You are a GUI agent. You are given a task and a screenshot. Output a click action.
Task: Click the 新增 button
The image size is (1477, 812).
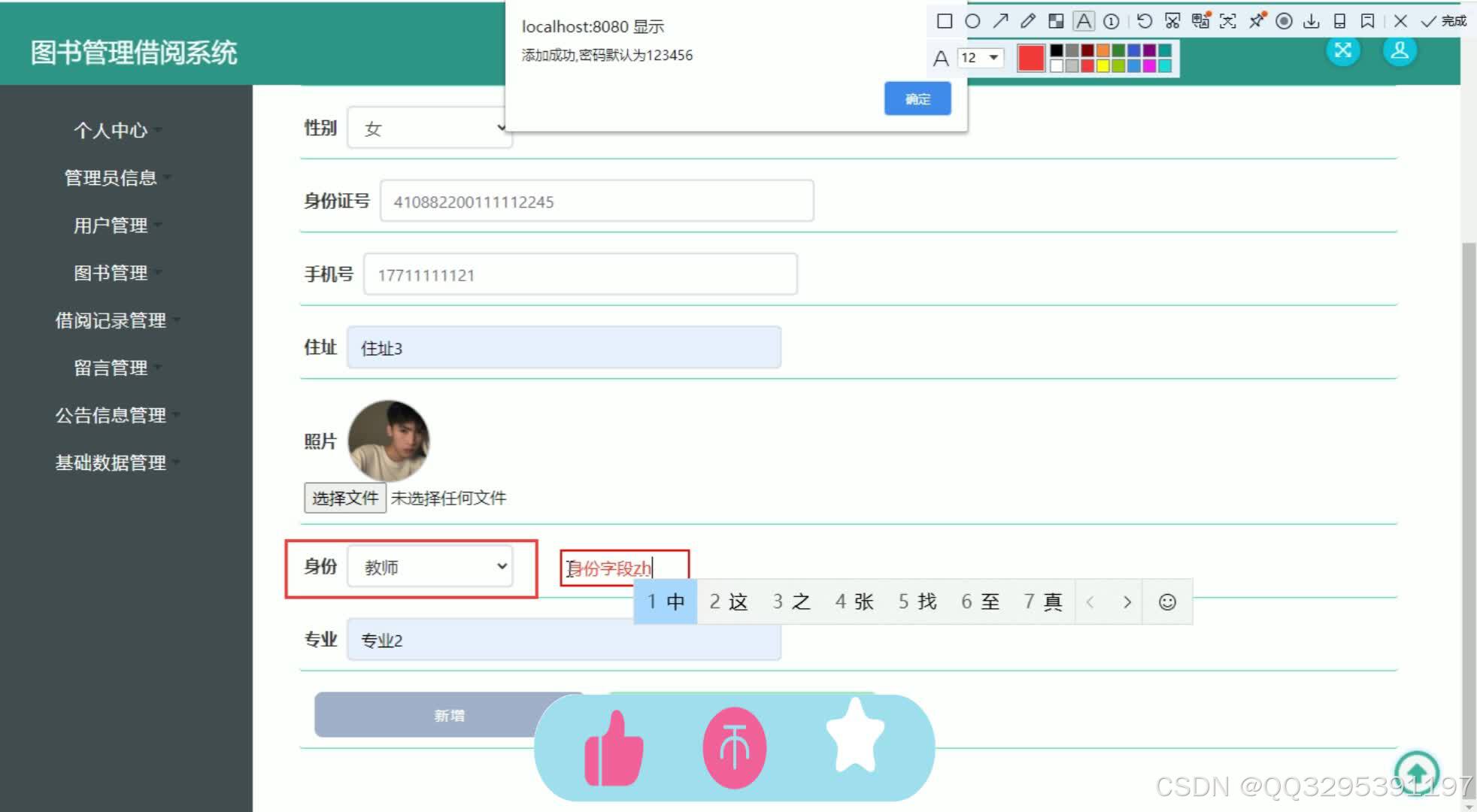click(x=449, y=715)
